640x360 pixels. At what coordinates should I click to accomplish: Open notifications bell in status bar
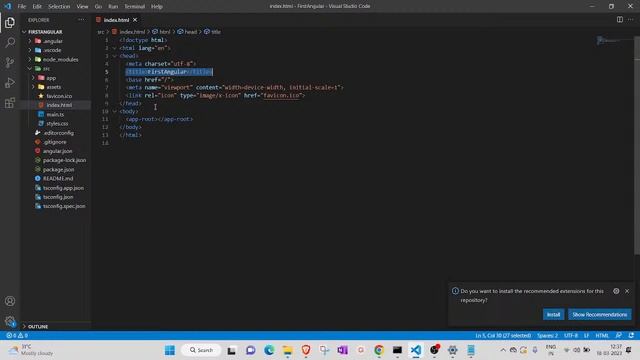coord(631,336)
